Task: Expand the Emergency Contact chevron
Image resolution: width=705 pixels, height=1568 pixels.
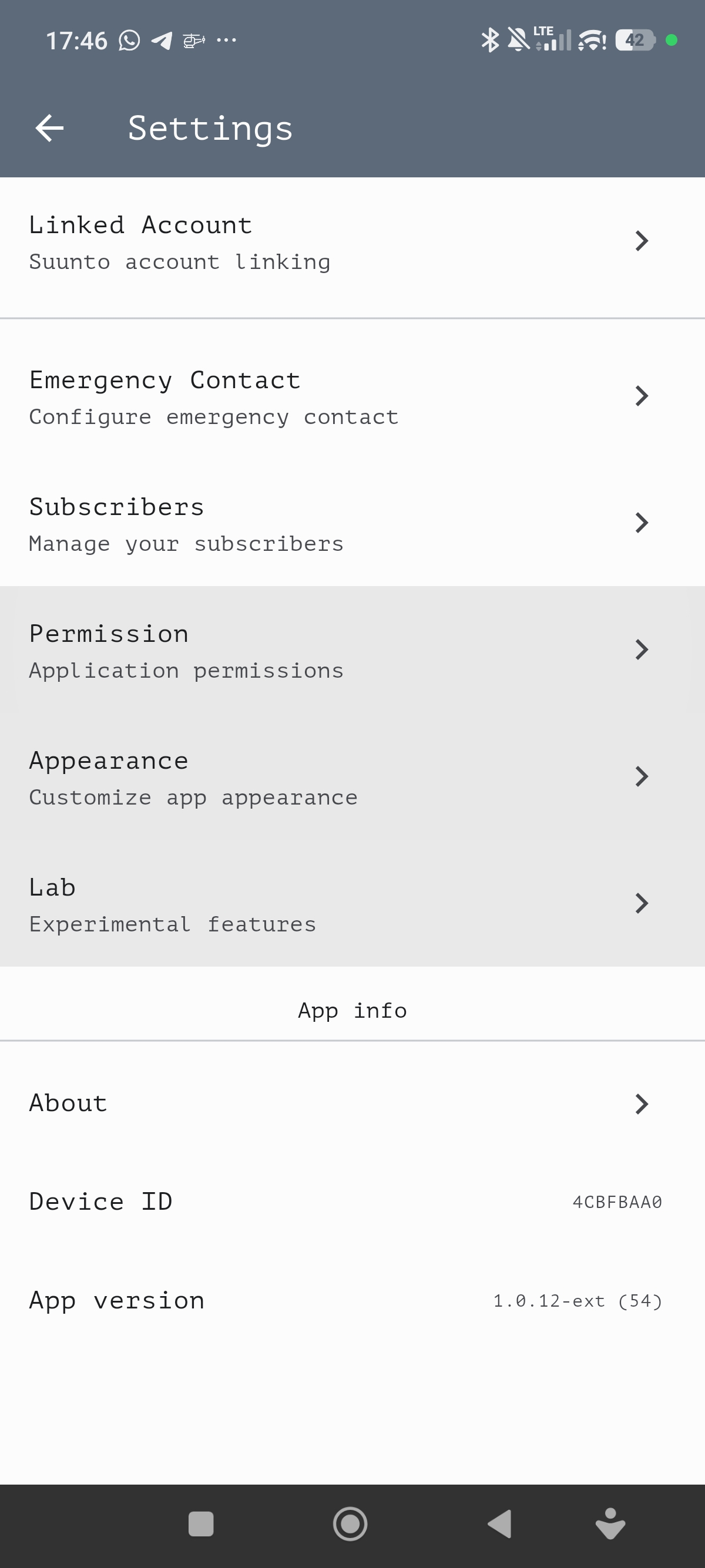Action: [x=641, y=396]
